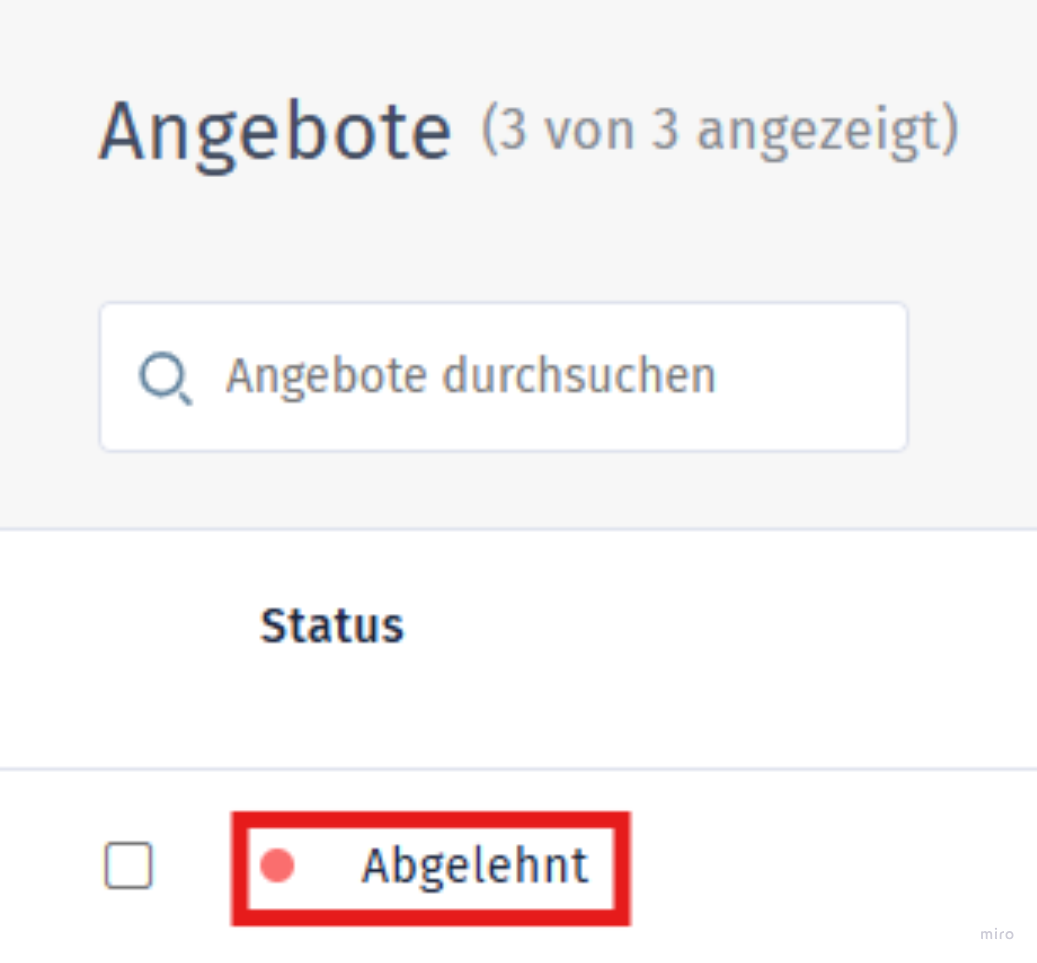The width and height of the screenshot is (1037, 963).
Task: Click the red status dot beside Abgelehnt
Action: (x=277, y=865)
